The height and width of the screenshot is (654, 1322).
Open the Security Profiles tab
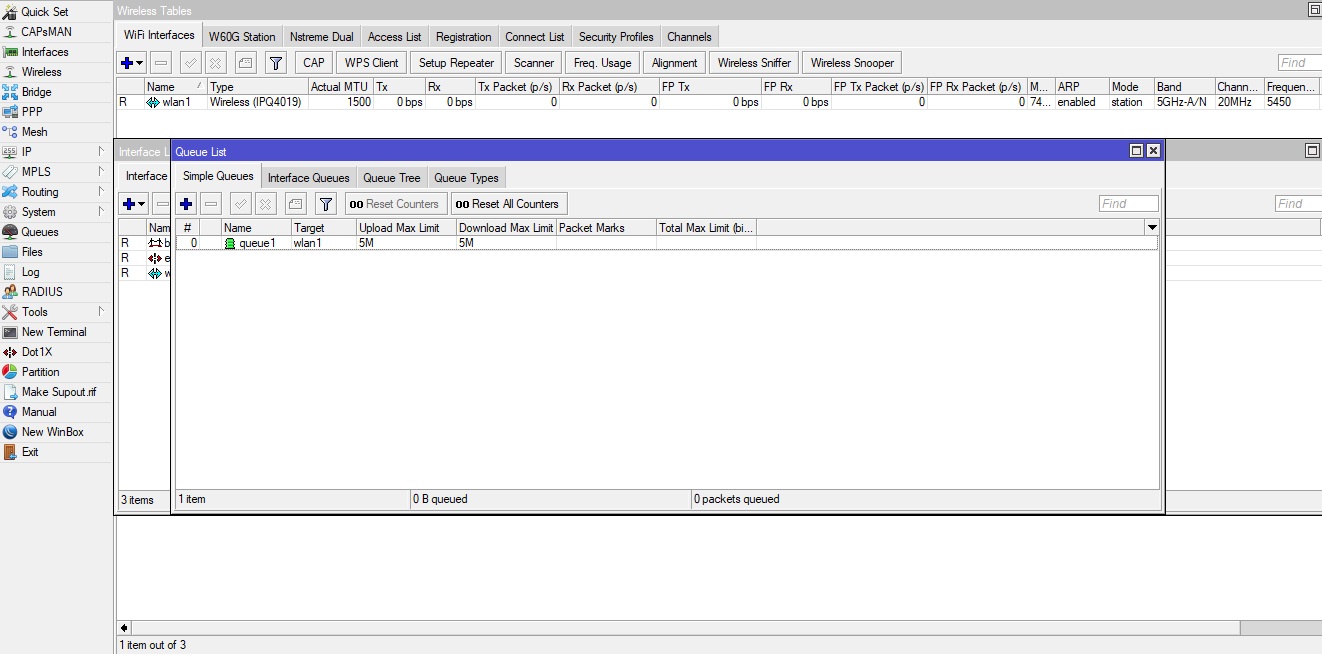[616, 37]
